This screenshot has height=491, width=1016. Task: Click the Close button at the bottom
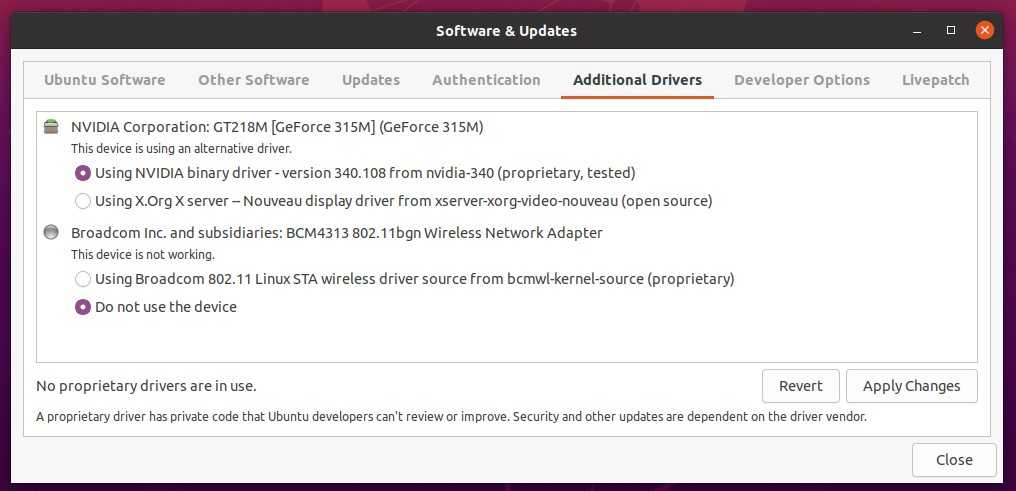pos(953,460)
